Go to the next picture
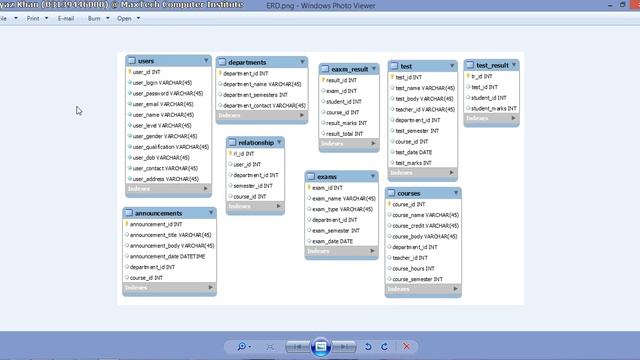The width and height of the screenshot is (640, 360). coord(344,347)
